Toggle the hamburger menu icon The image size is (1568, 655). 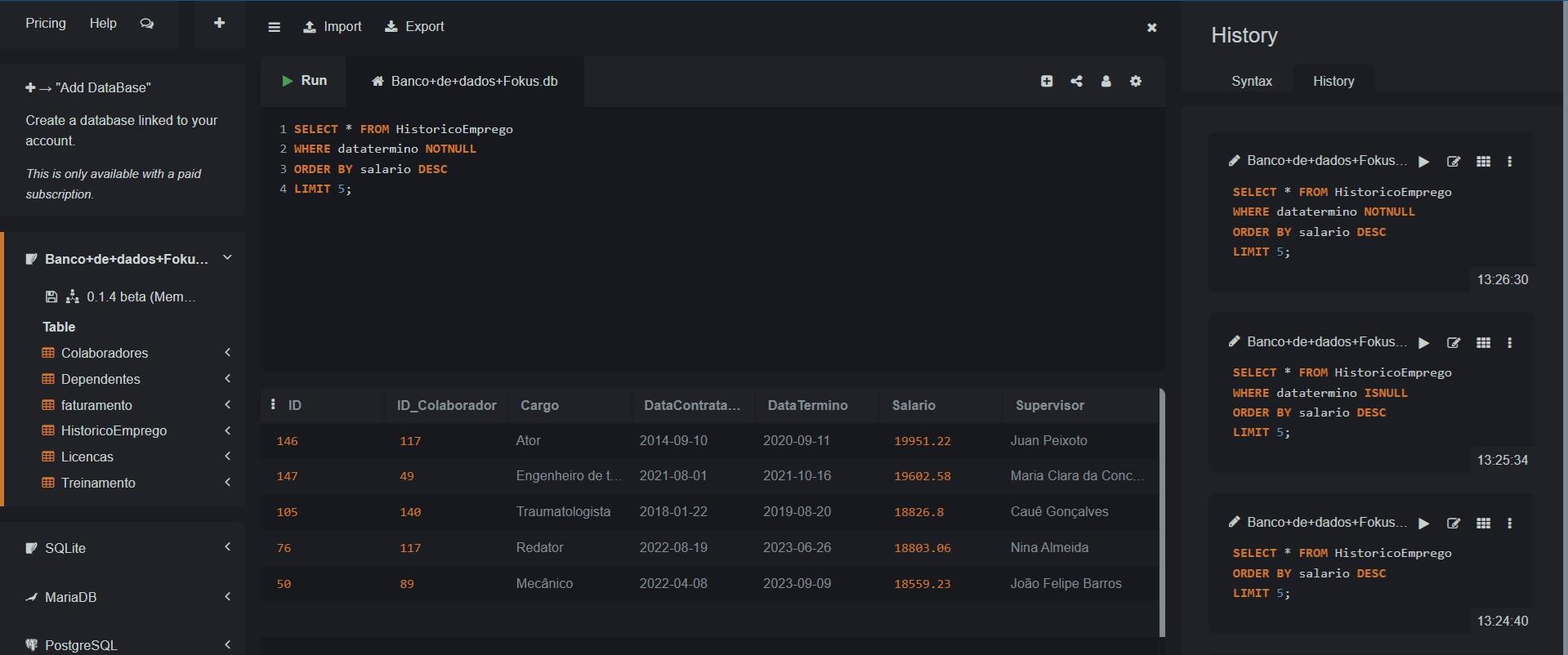coord(275,27)
